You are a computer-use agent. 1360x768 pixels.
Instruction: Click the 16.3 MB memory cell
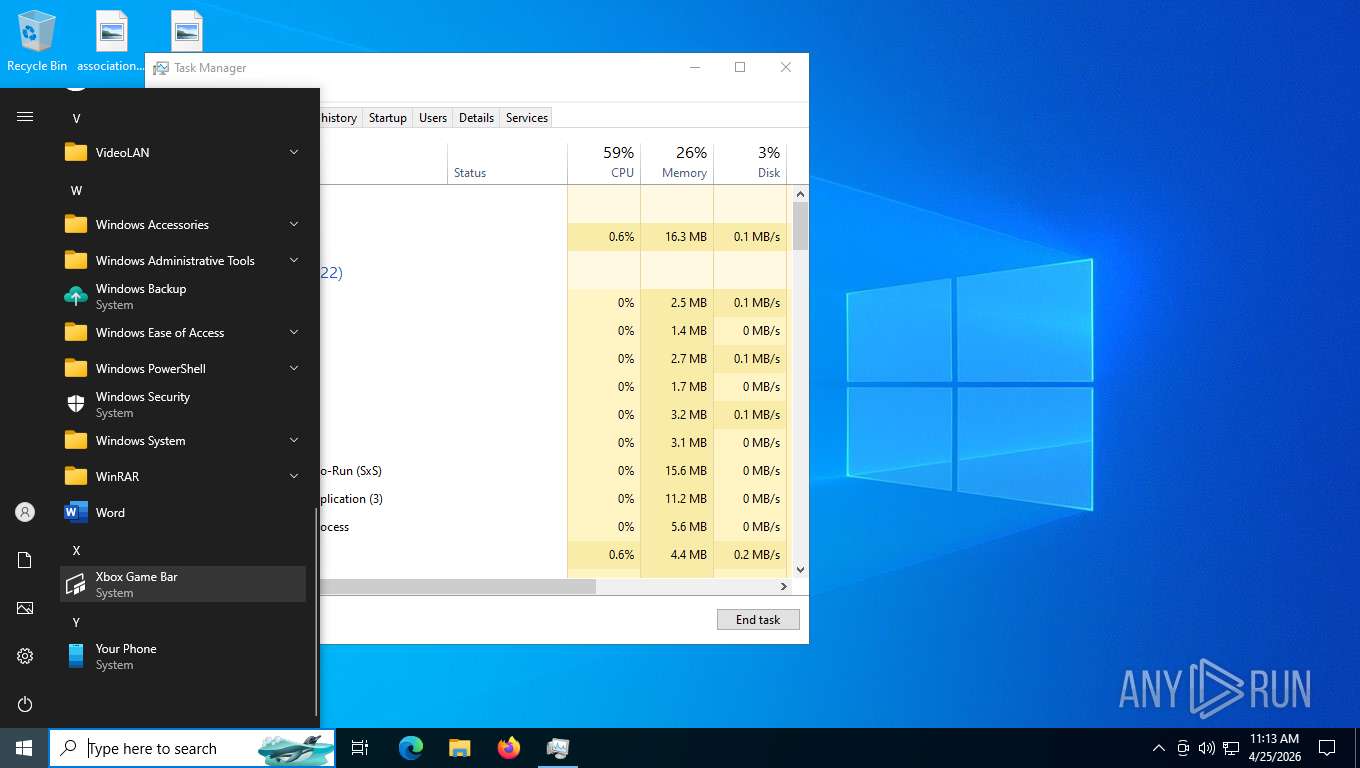tap(677, 237)
